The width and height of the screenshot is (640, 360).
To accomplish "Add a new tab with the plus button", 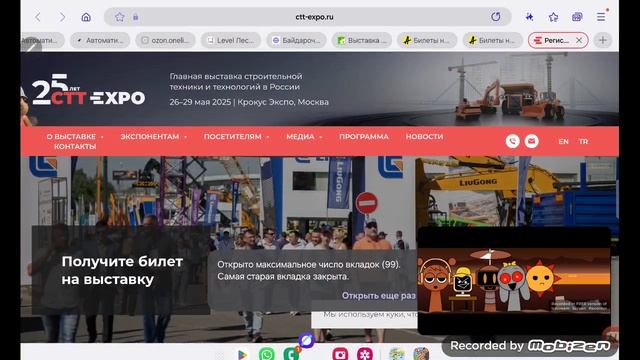I will [x=603, y=40].
